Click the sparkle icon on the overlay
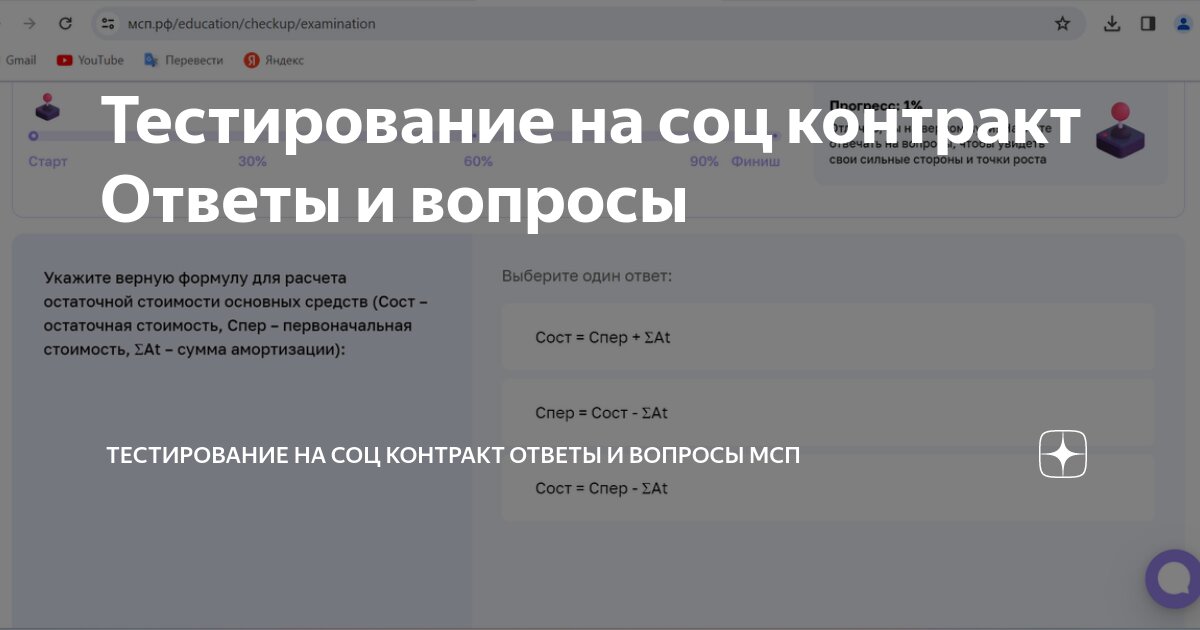1200x630 pixels. pos(1063,455)
